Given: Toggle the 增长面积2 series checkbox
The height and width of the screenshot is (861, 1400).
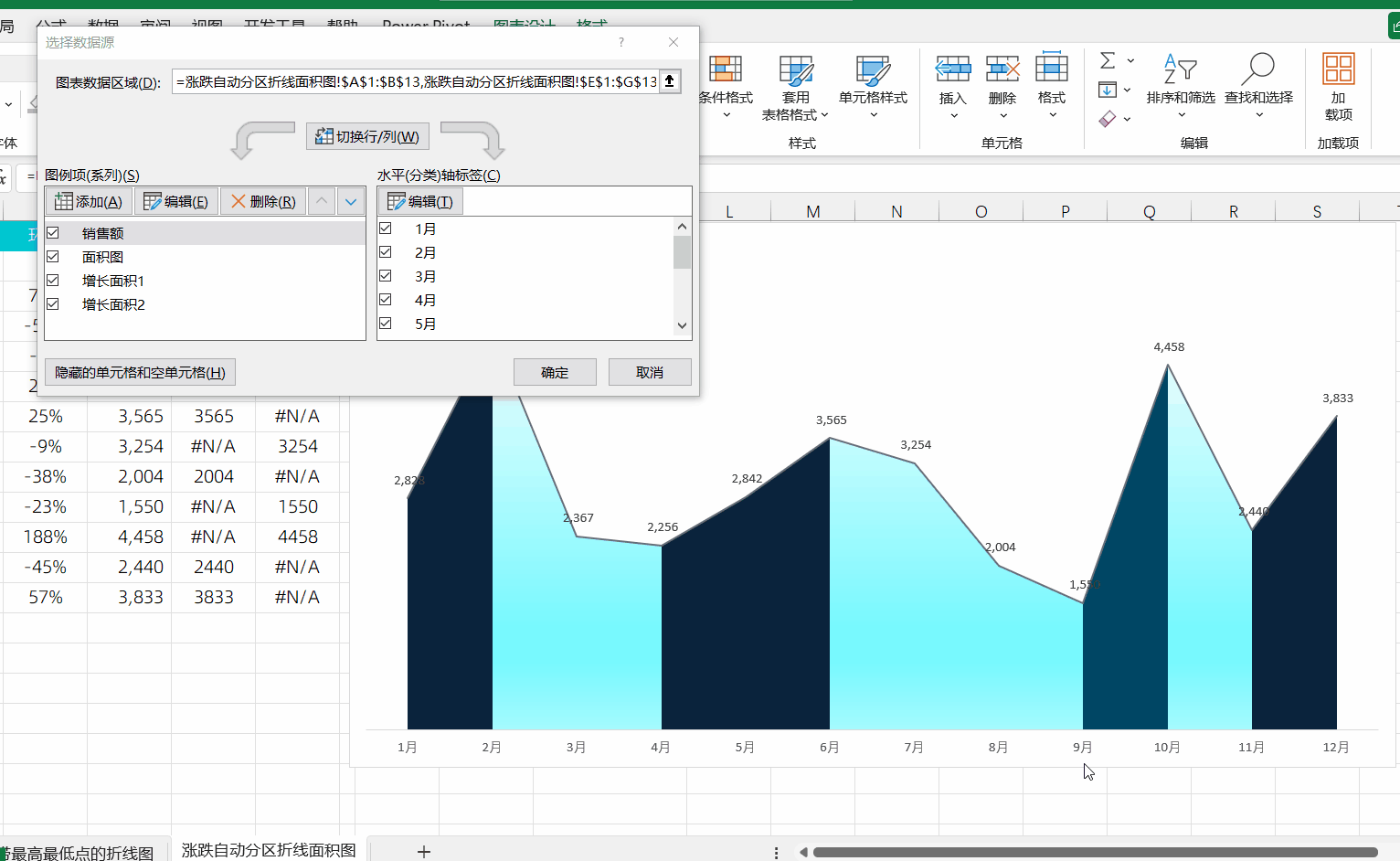Looking at the screenshot, I should tap(53, 304).
